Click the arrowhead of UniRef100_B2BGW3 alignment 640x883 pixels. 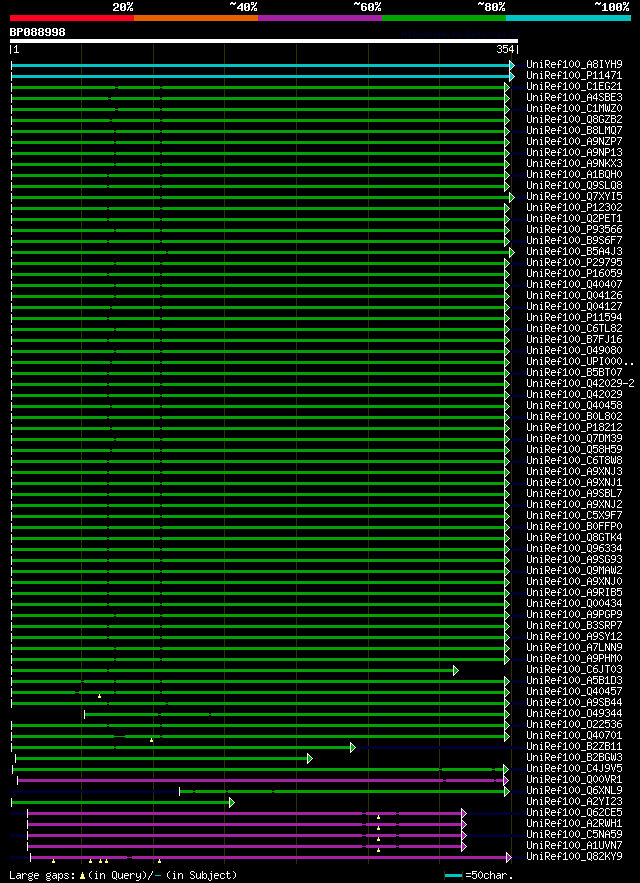coord(309,759)
